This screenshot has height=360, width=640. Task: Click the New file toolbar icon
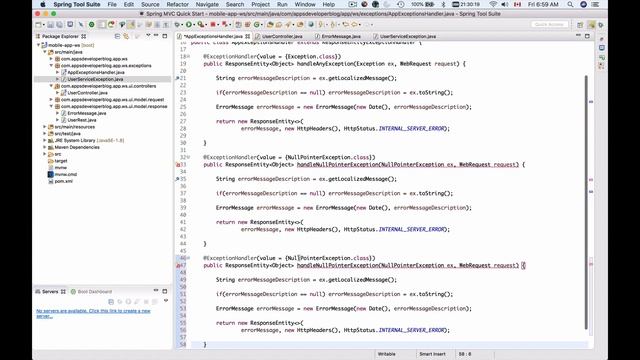click(38, 25)
